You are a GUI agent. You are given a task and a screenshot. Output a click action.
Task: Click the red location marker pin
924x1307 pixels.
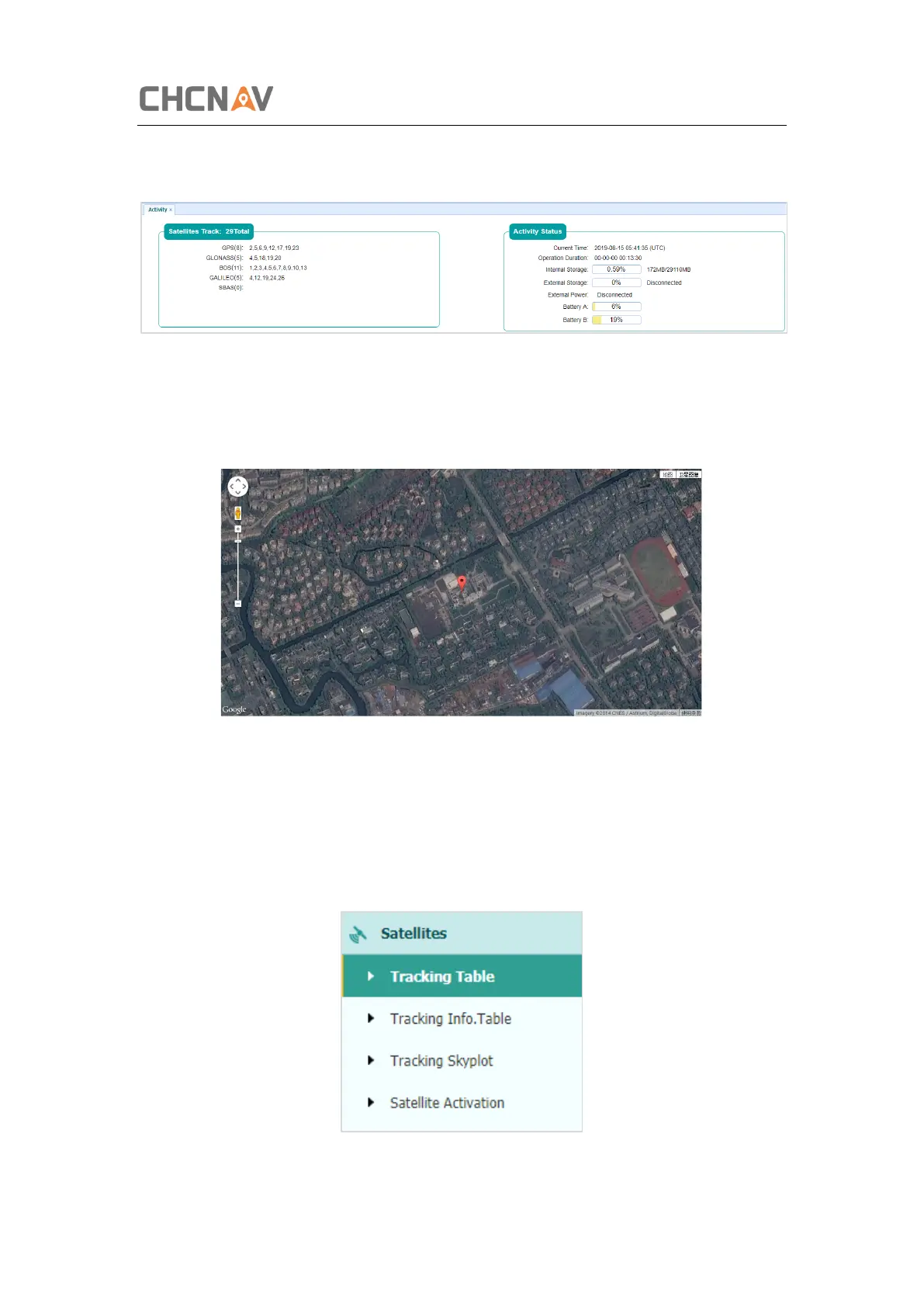pos(462,583)
